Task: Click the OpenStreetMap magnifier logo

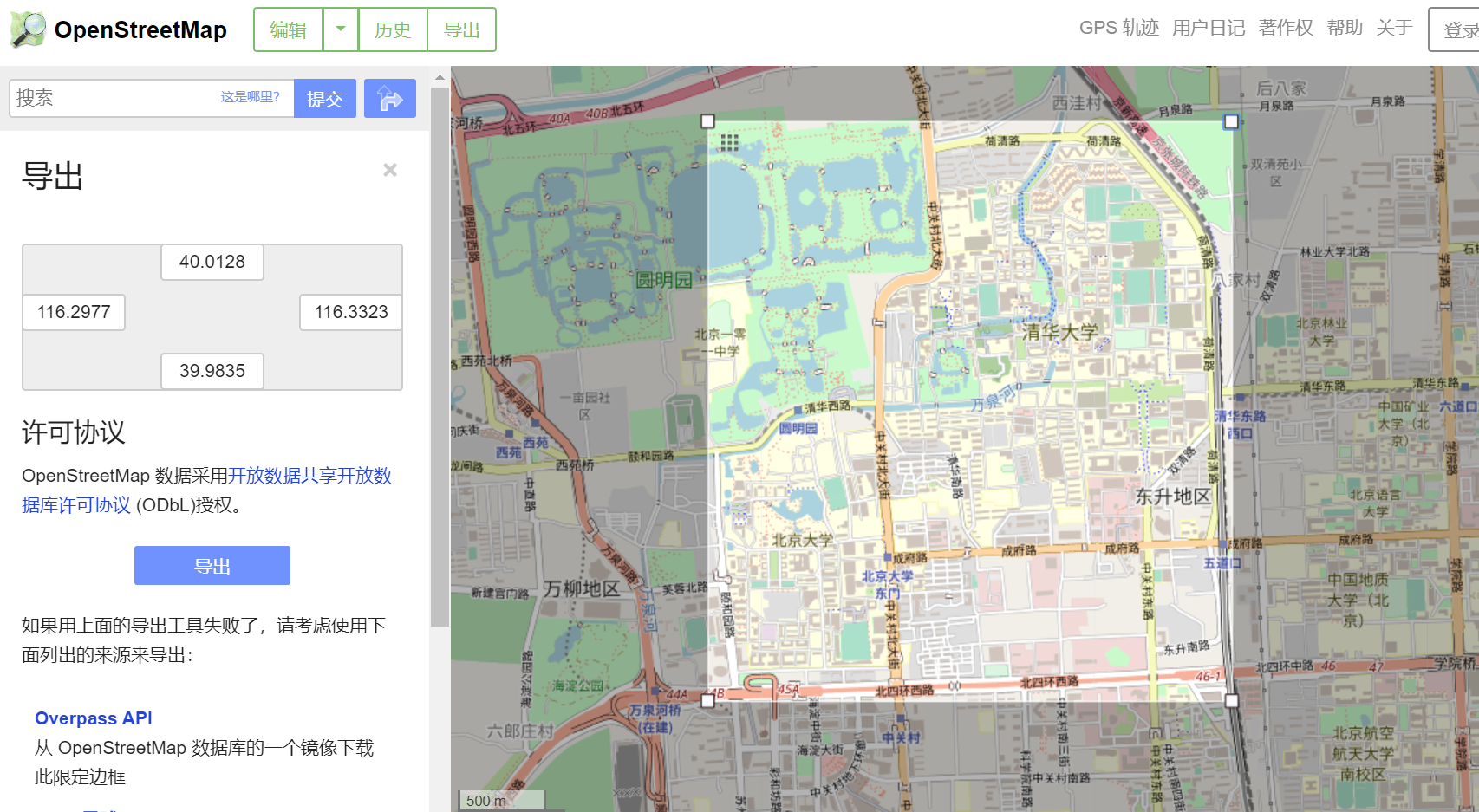Action: tap(28, 29)
